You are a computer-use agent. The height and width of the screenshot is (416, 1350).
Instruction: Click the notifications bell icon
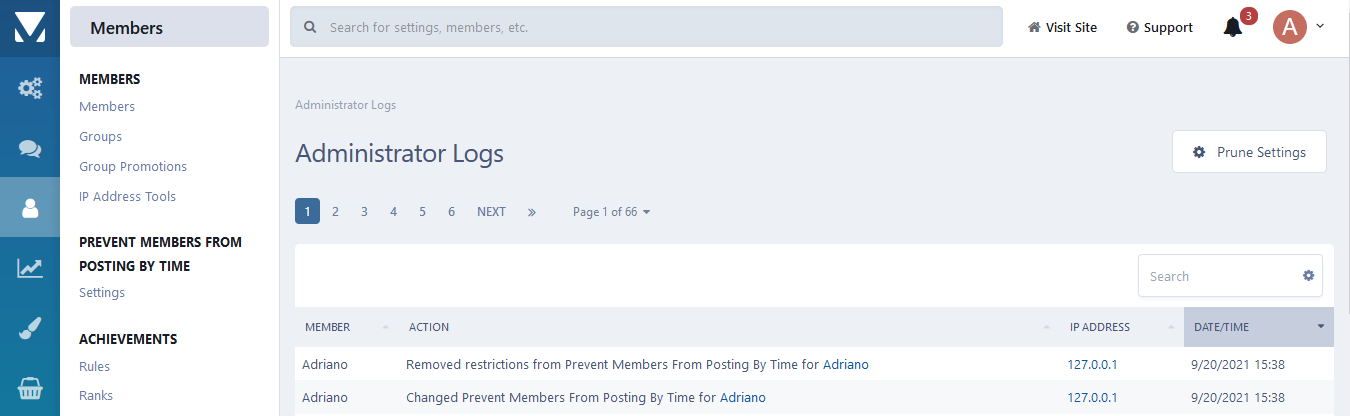1233,28
